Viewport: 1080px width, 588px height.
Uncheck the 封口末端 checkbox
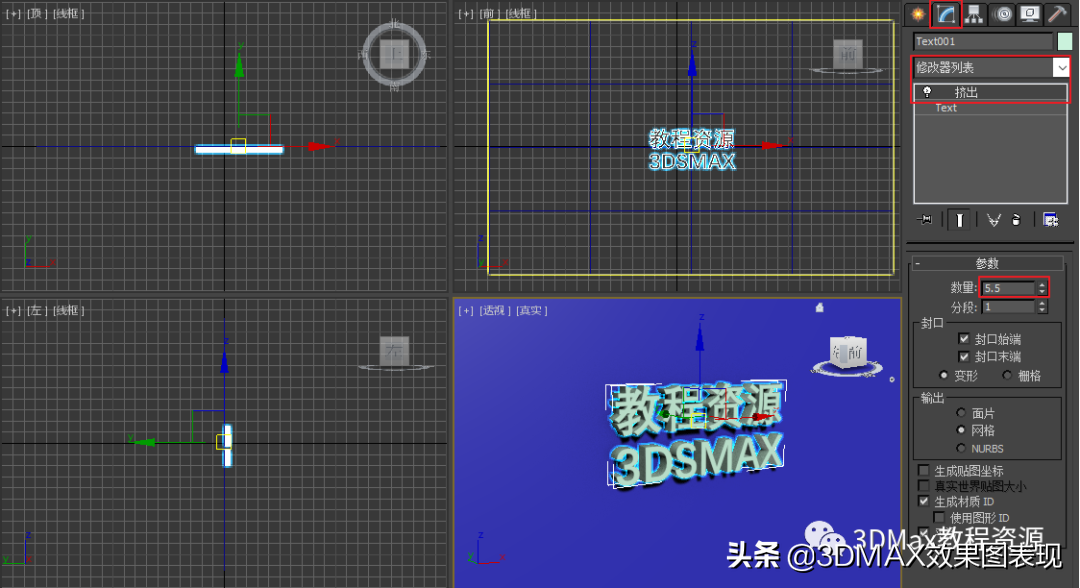click(964, 357)
